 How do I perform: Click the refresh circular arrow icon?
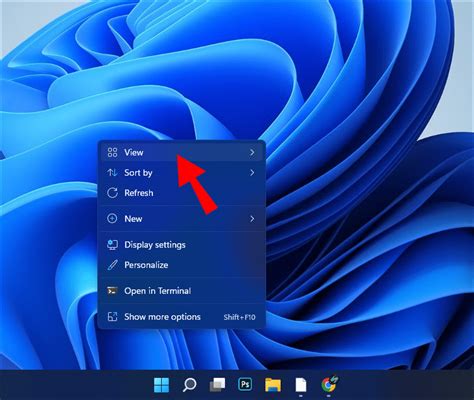[112, 193]
